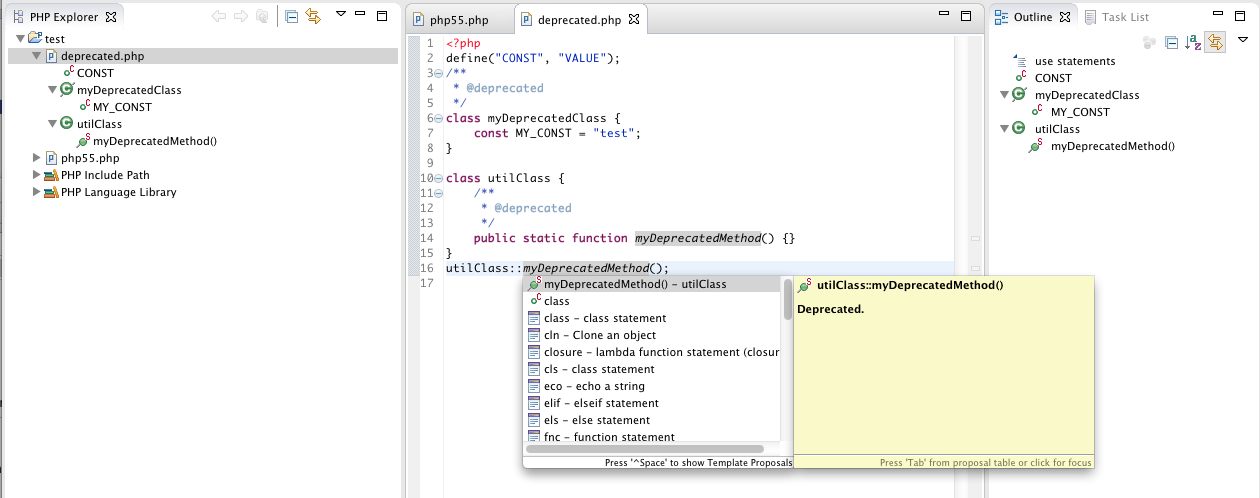Collapse all nodes in Outline view
1260x498 pixels.
tap(1171, 42)
